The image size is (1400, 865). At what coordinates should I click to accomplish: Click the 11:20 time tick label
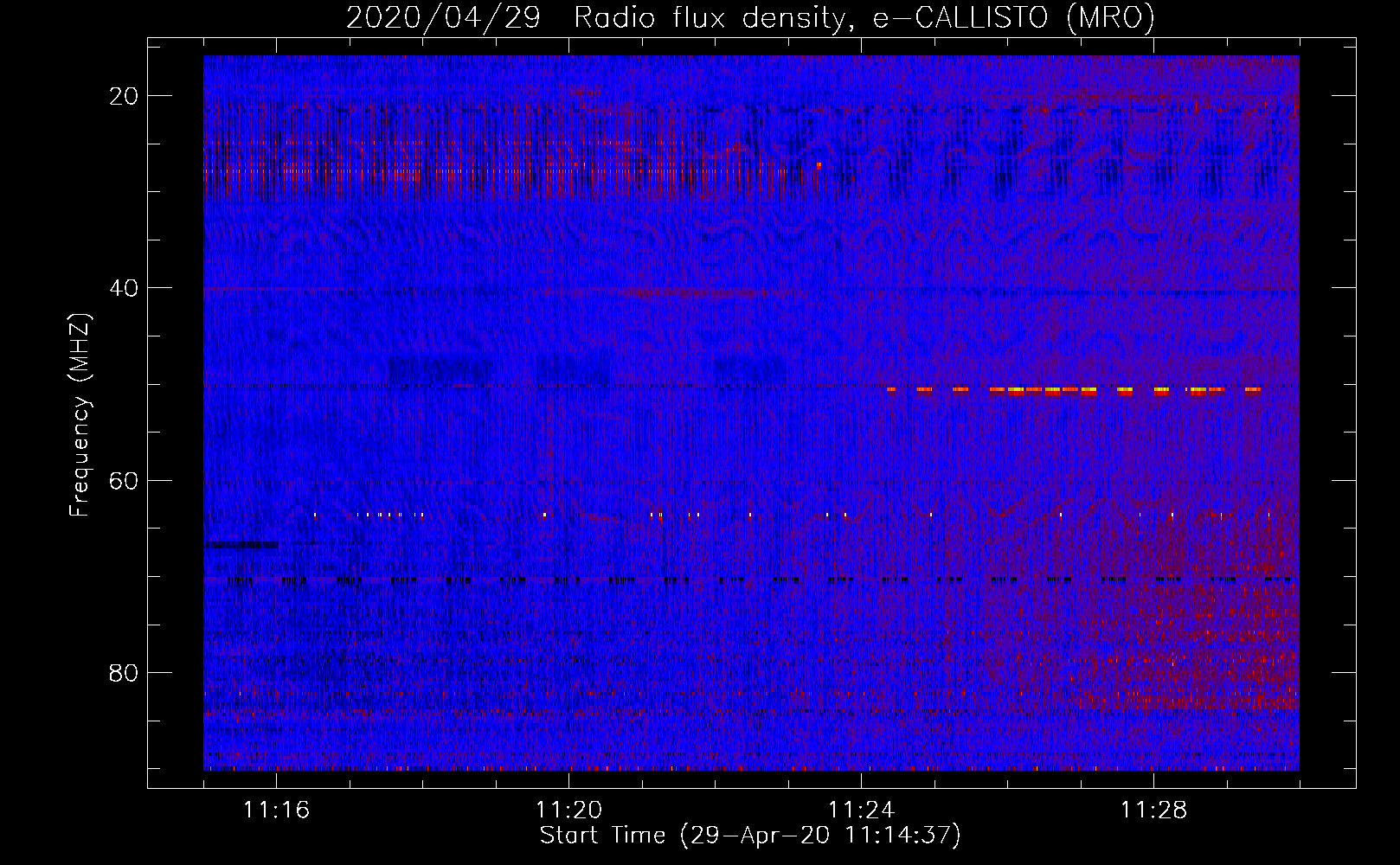pos(568,811)
